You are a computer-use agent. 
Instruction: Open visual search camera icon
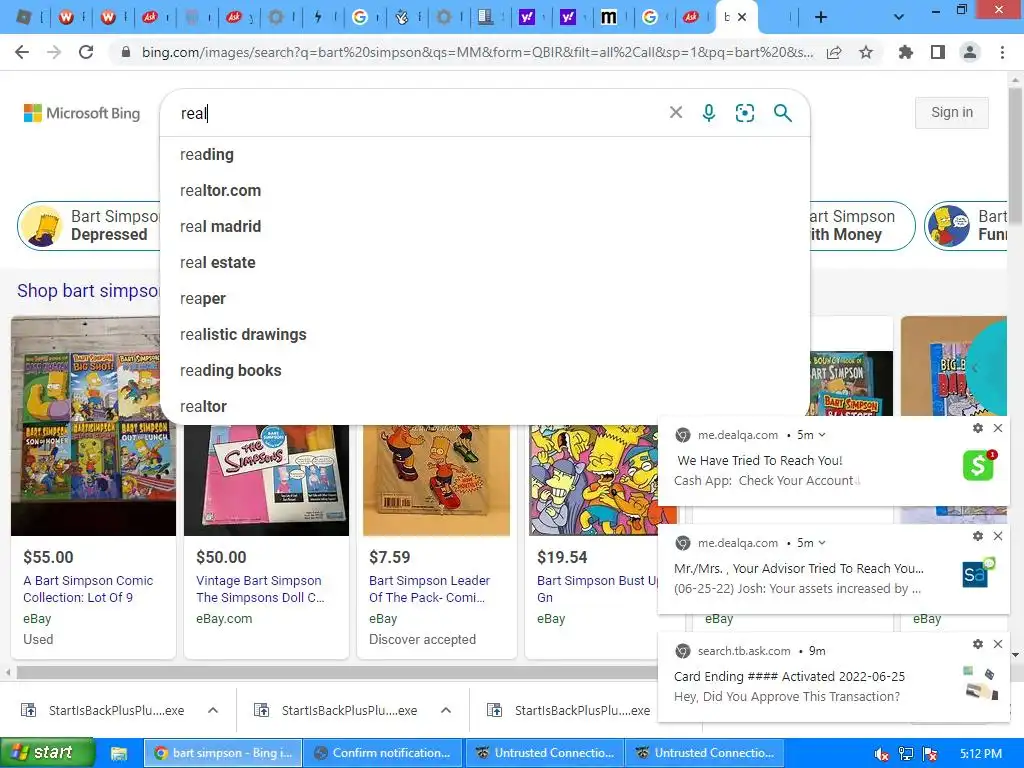tap(744, 113)
